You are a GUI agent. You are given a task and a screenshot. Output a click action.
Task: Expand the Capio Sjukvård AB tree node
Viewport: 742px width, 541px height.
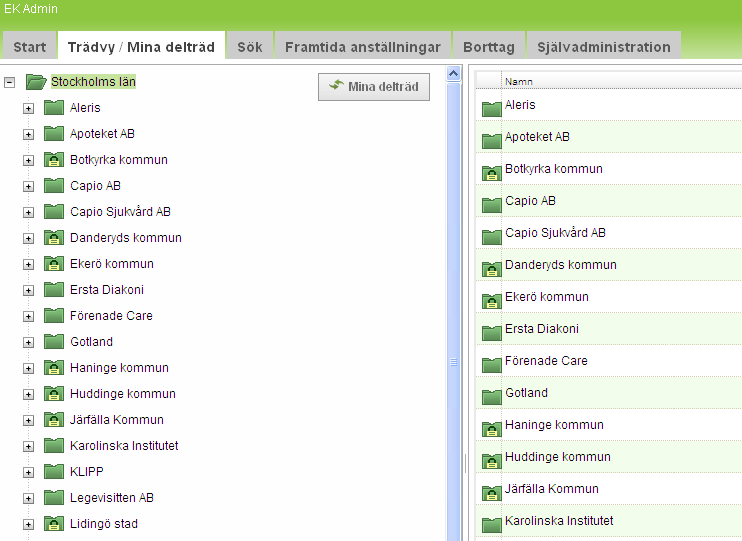tap(28, 213)
